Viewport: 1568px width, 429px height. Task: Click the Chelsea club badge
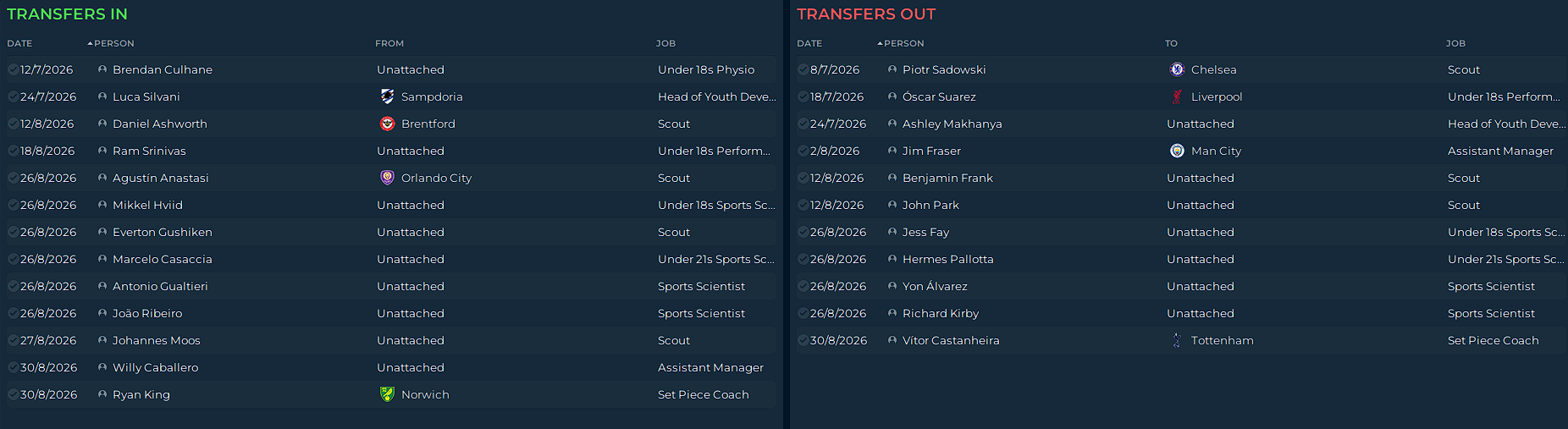[x=1177, y=69]
